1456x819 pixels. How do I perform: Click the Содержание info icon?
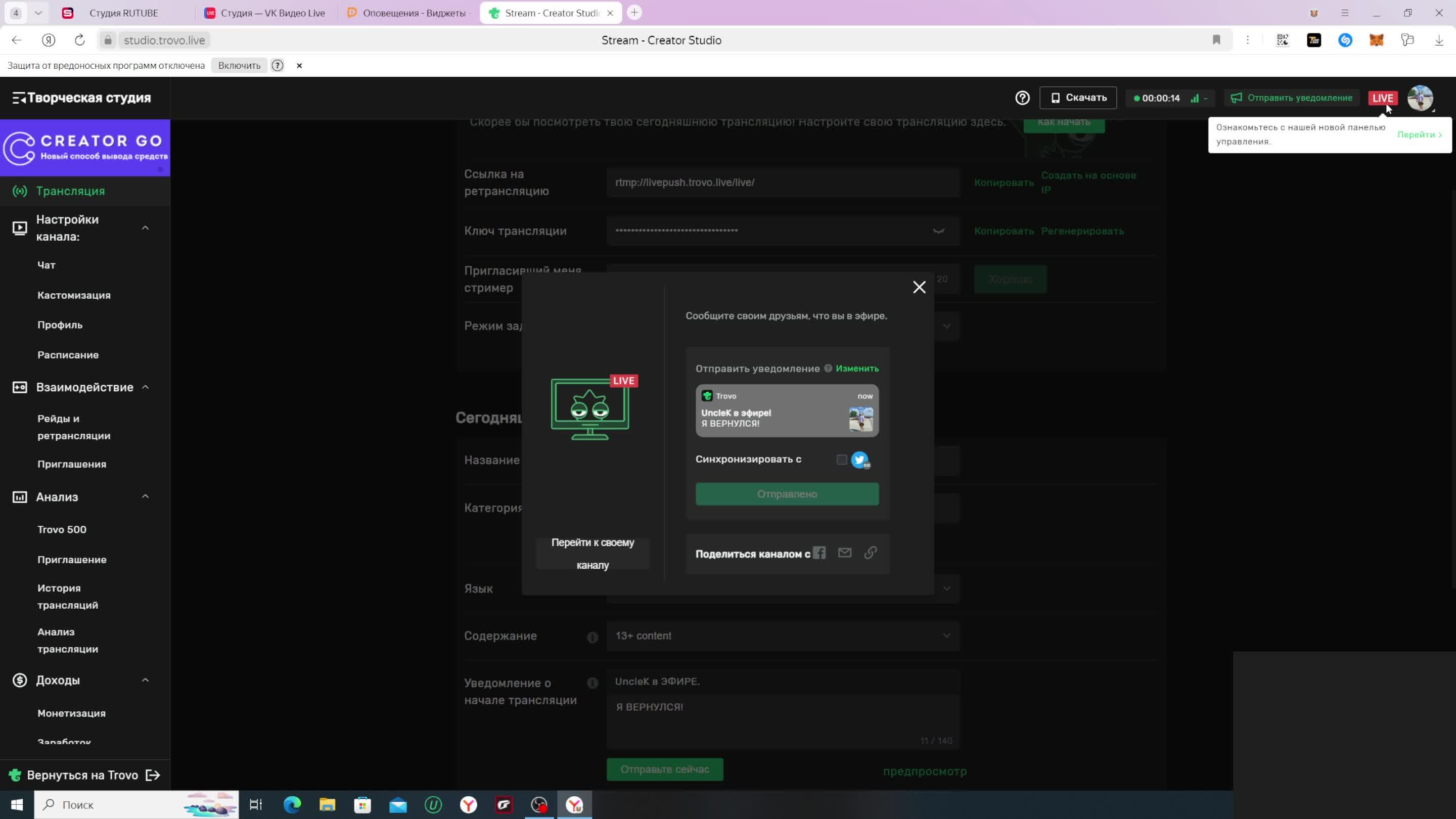pos(593,638)
